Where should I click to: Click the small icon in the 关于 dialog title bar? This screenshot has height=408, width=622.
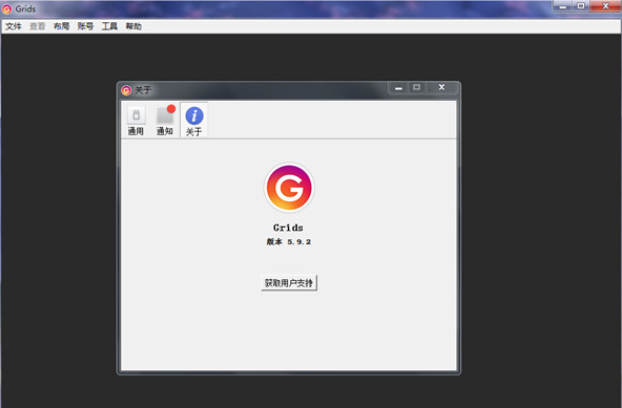coord(126,90)
